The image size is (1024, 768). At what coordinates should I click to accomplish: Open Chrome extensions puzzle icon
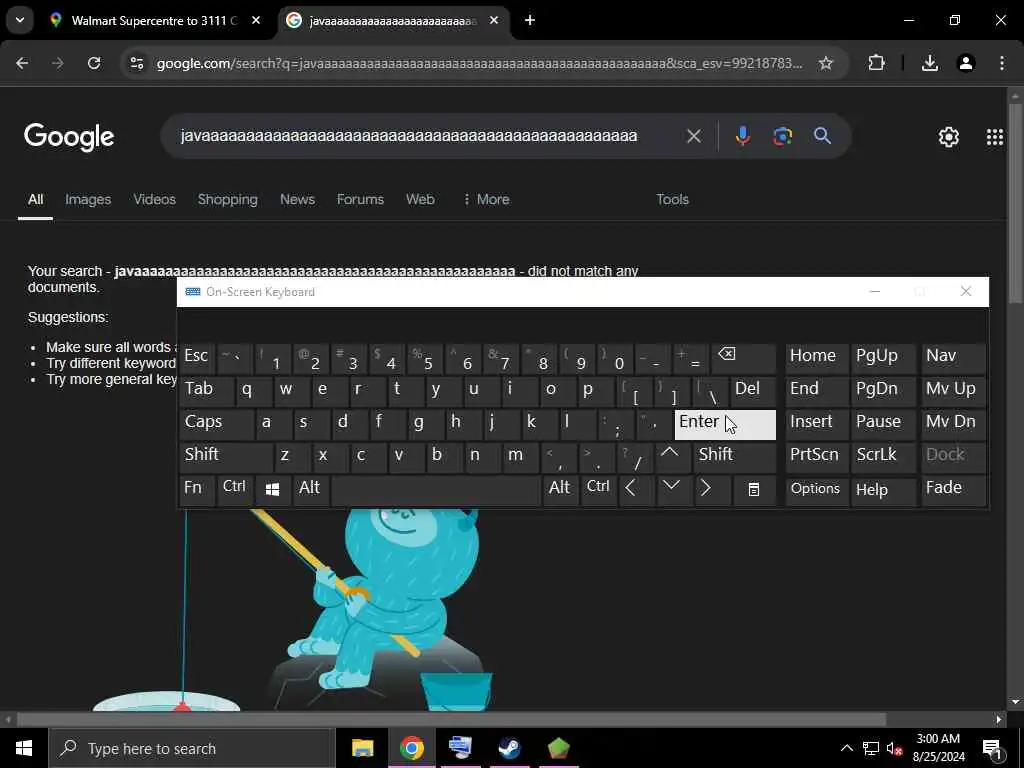coord(876,63)
